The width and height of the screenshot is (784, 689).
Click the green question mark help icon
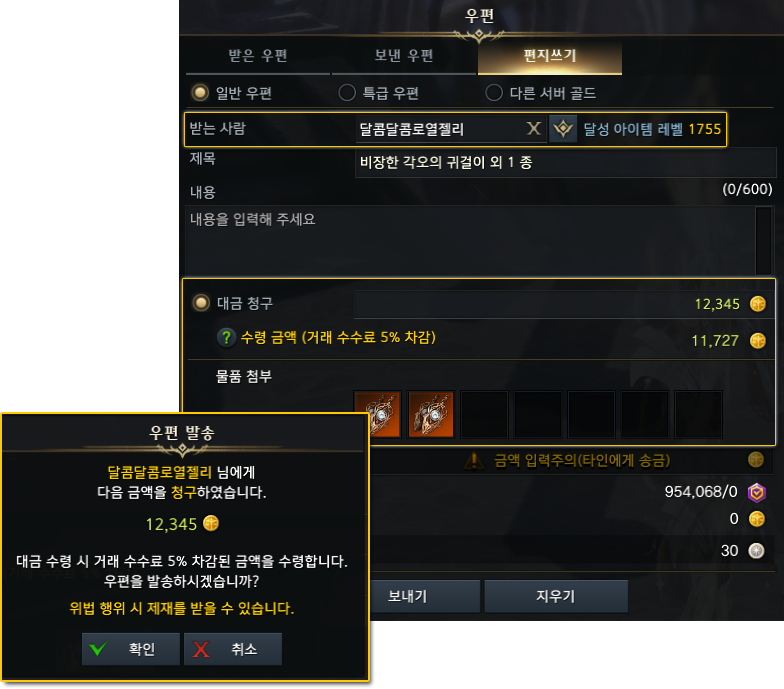226,338
